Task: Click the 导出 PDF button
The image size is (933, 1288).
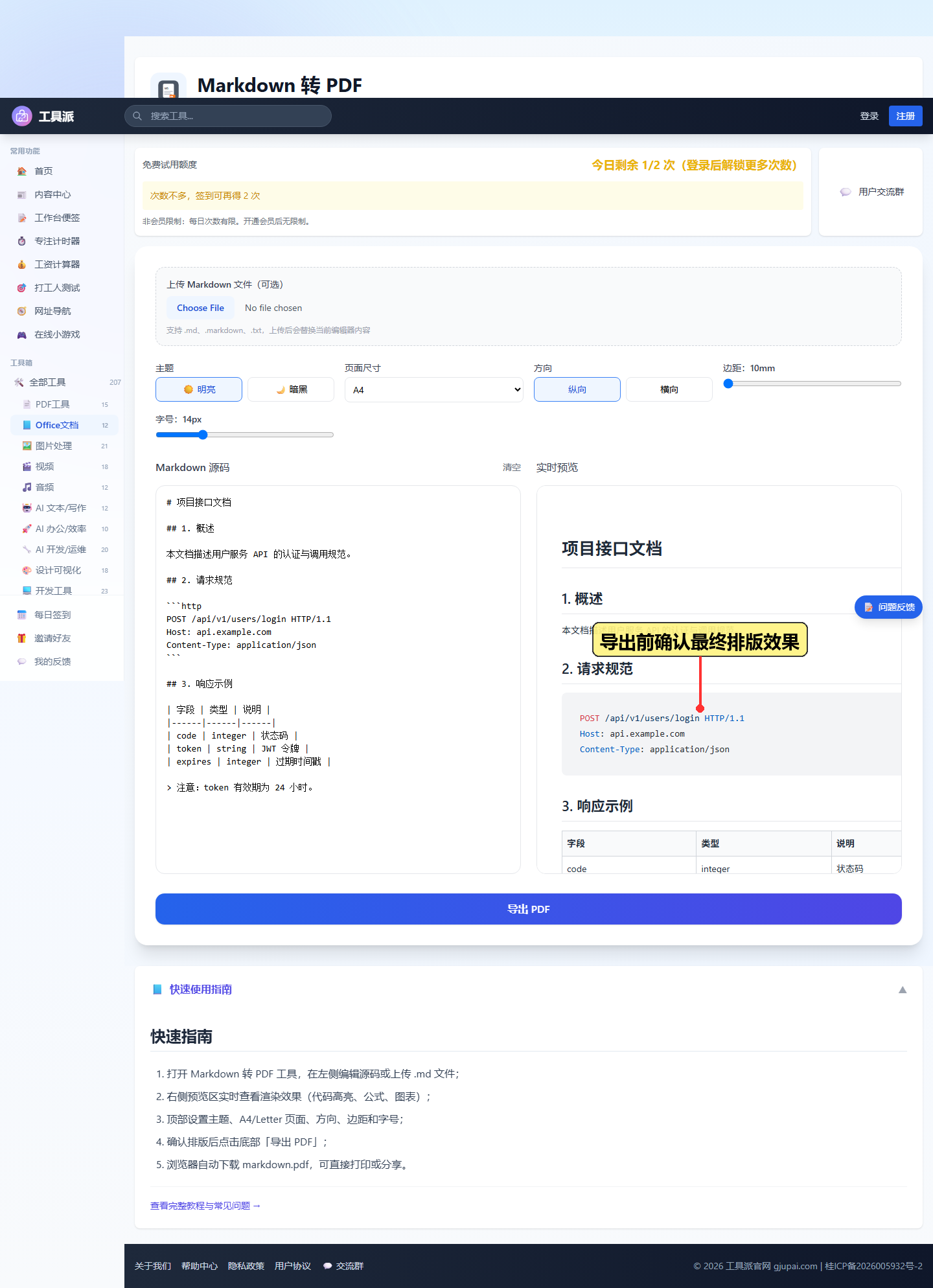Action: click(529, 909)
